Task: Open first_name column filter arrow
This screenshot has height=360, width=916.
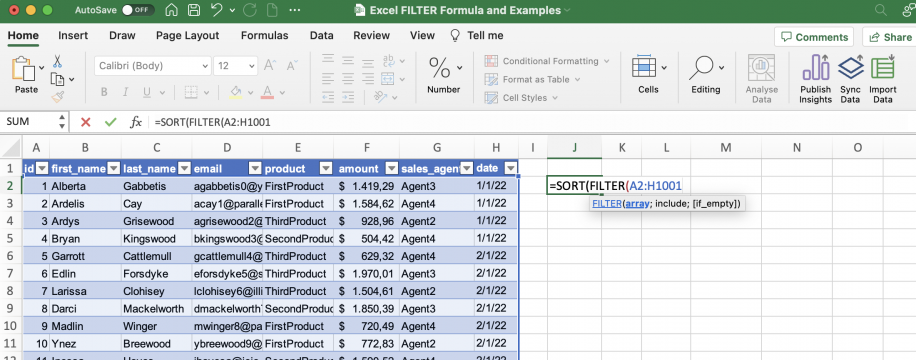Action: [114, 169]
